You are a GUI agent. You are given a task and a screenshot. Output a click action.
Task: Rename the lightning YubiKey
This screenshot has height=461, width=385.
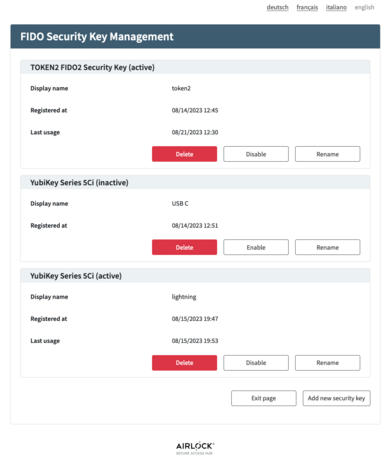click(x=328, y=363)
